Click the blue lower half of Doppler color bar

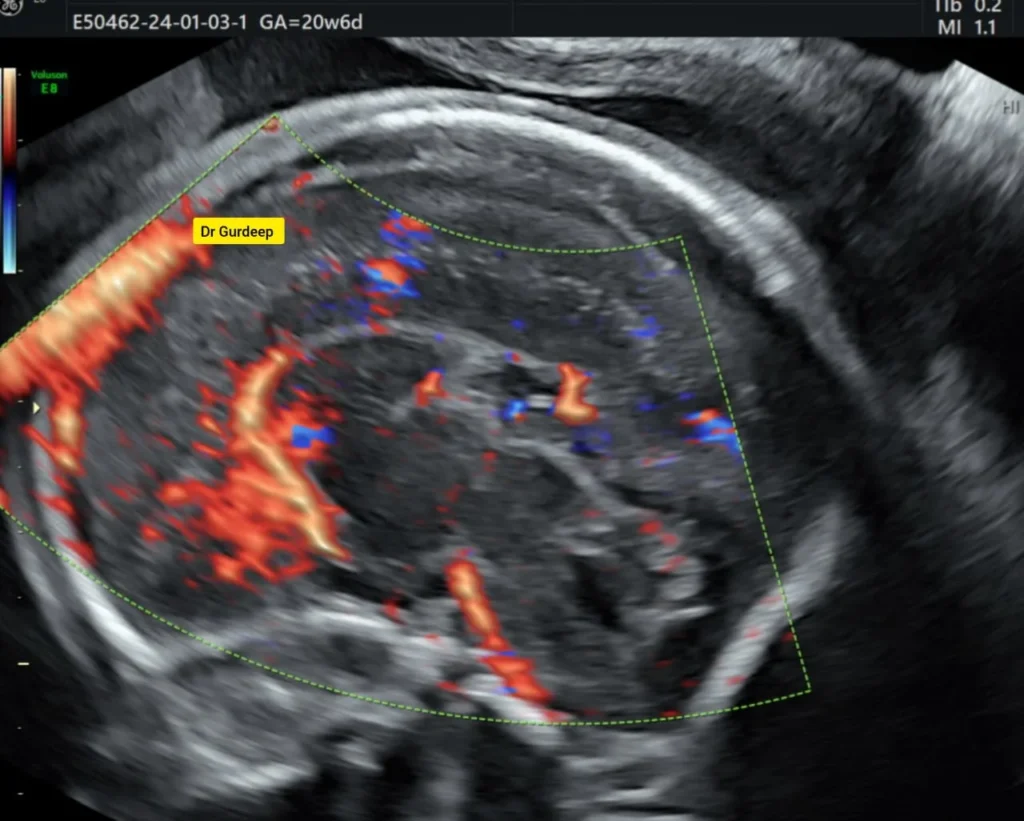pyautogui.click(x=10, y=225)
